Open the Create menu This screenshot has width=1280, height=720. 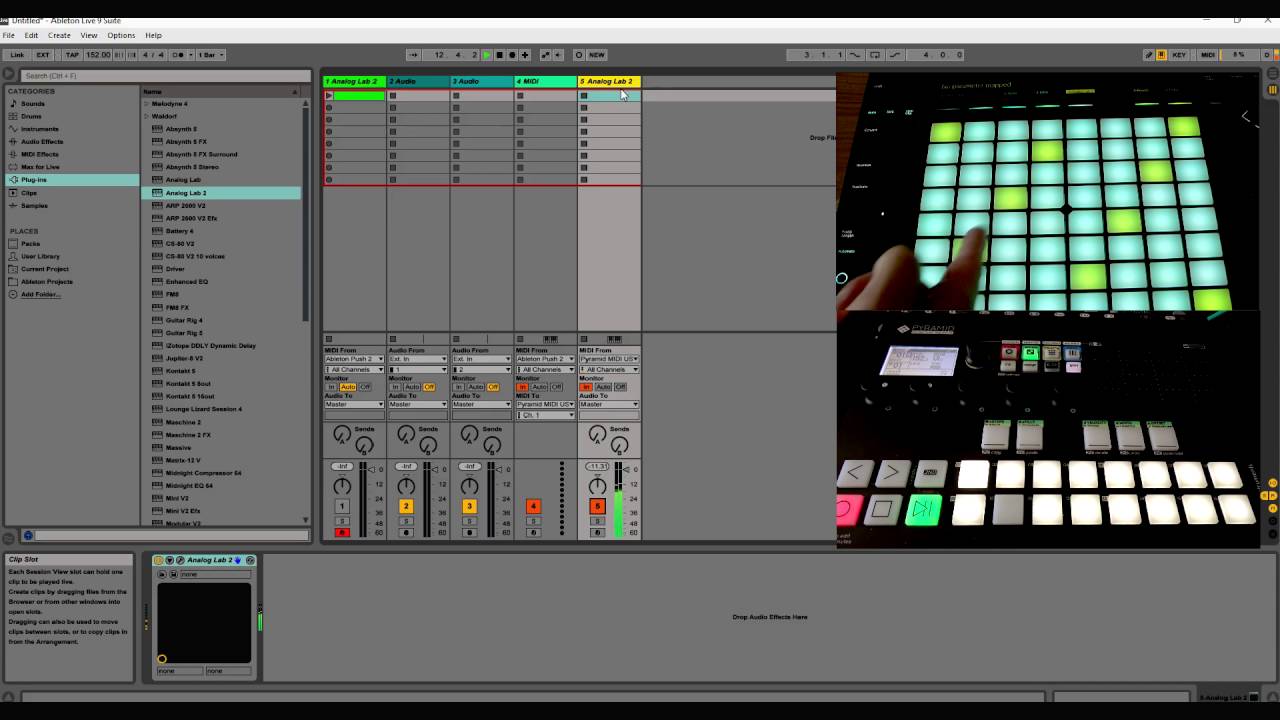click(59, 35)
